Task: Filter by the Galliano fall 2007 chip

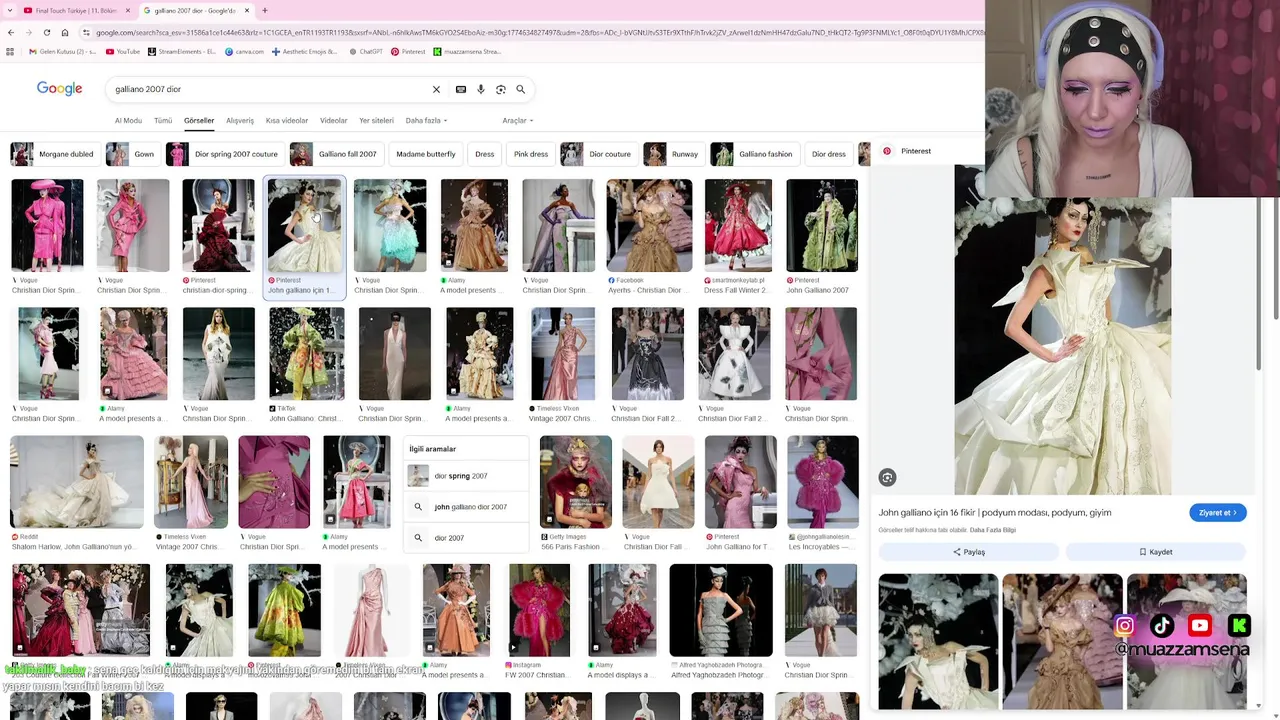Action: point(336,154)
